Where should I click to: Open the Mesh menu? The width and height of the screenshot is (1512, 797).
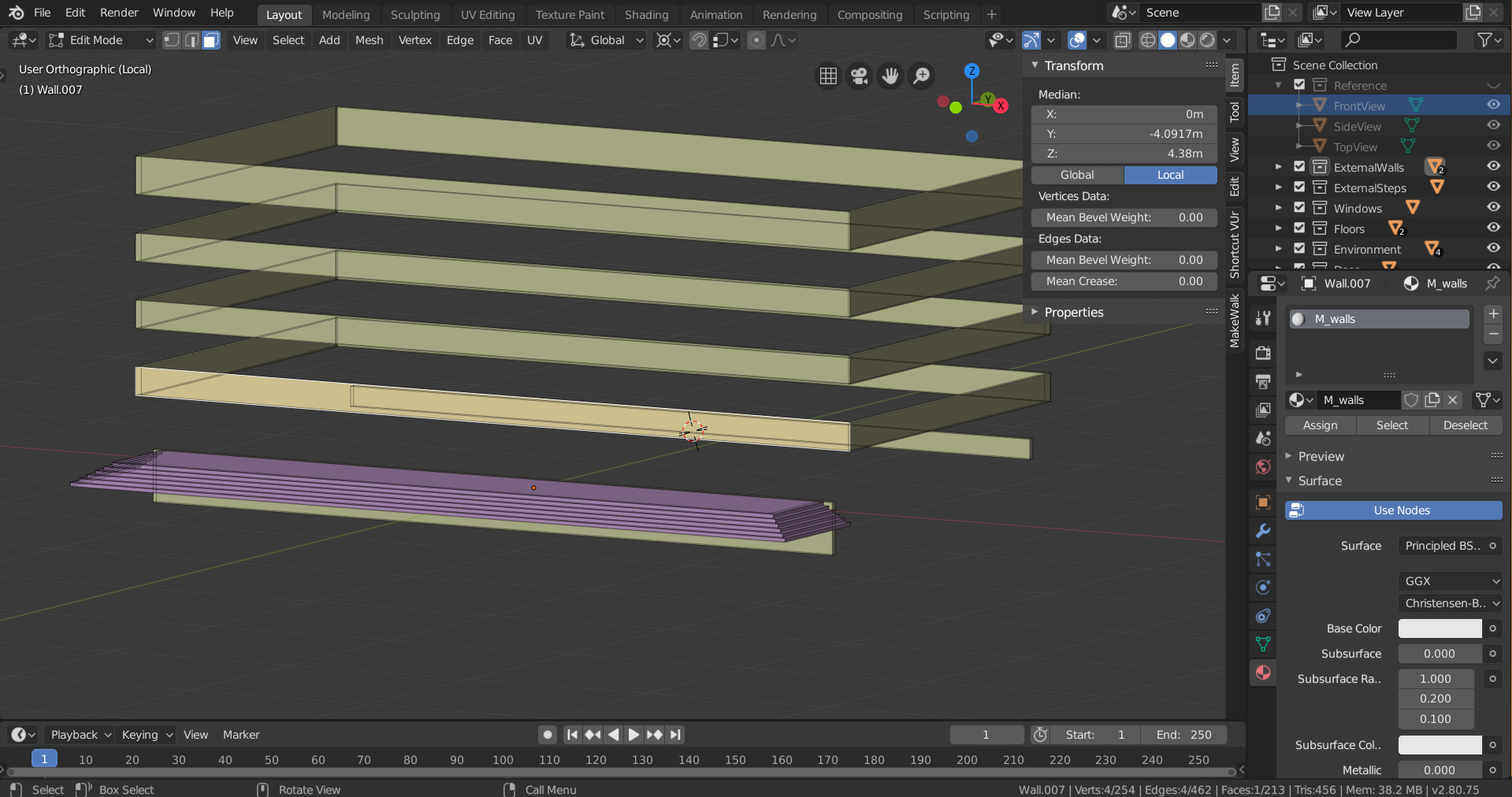pos(369,40)
